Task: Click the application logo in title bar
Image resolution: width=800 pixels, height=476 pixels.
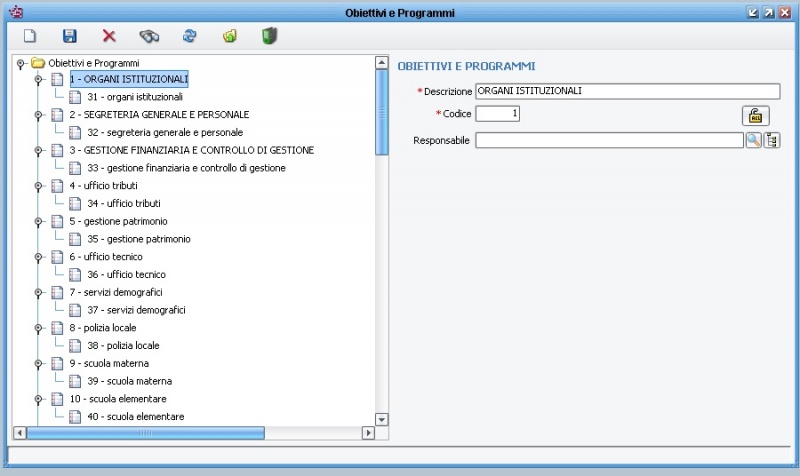Action: 16,12
